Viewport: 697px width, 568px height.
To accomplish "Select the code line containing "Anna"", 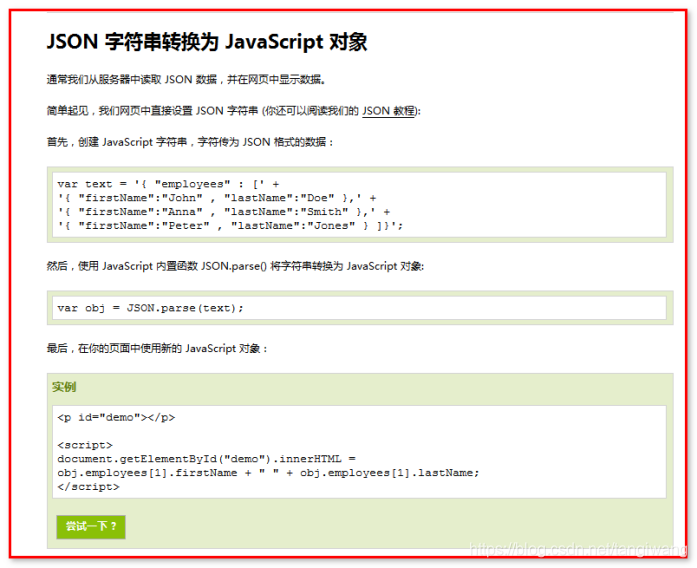I will (224, 212).
